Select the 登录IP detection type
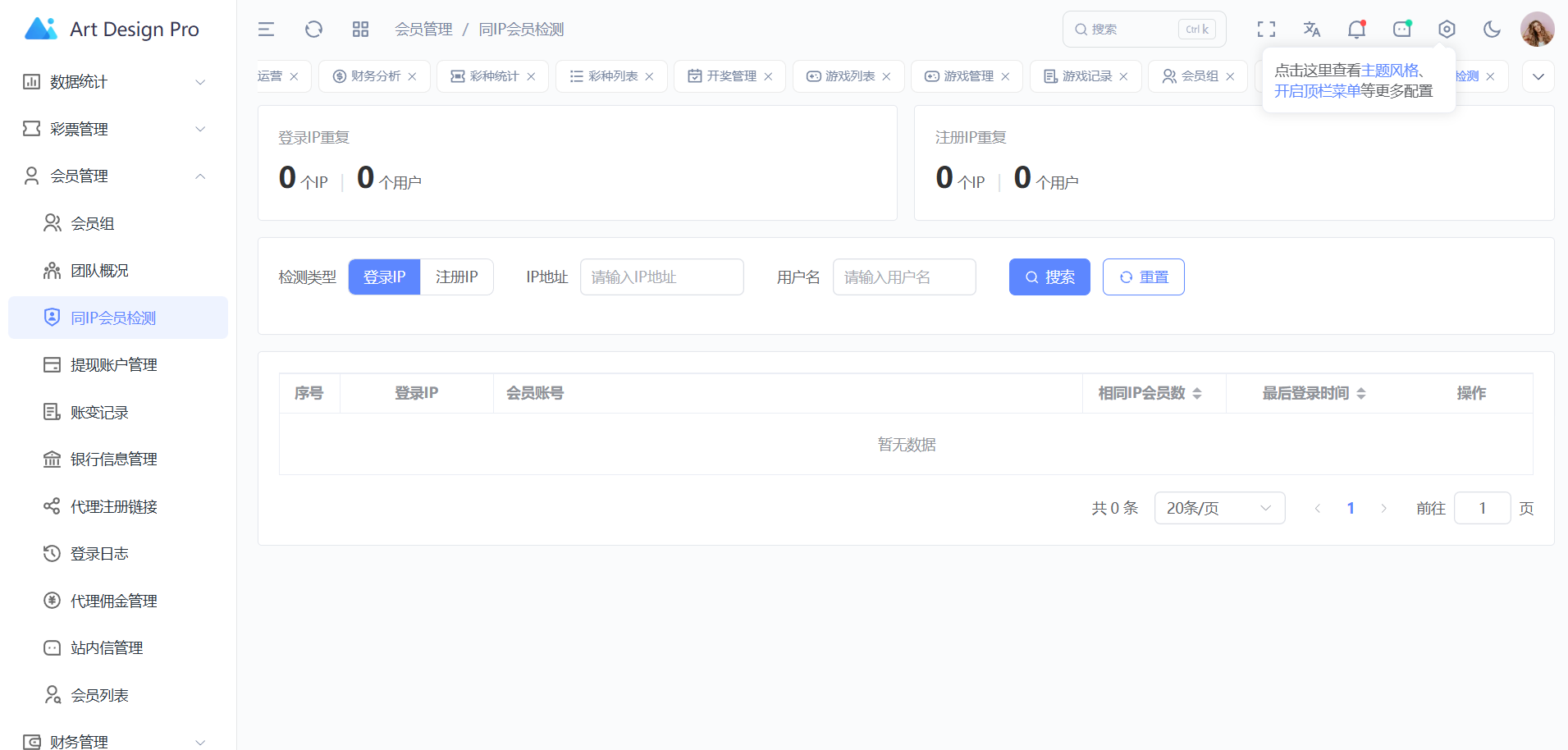The width and height of the screenshot is (1568, 750). click(384, 277)
